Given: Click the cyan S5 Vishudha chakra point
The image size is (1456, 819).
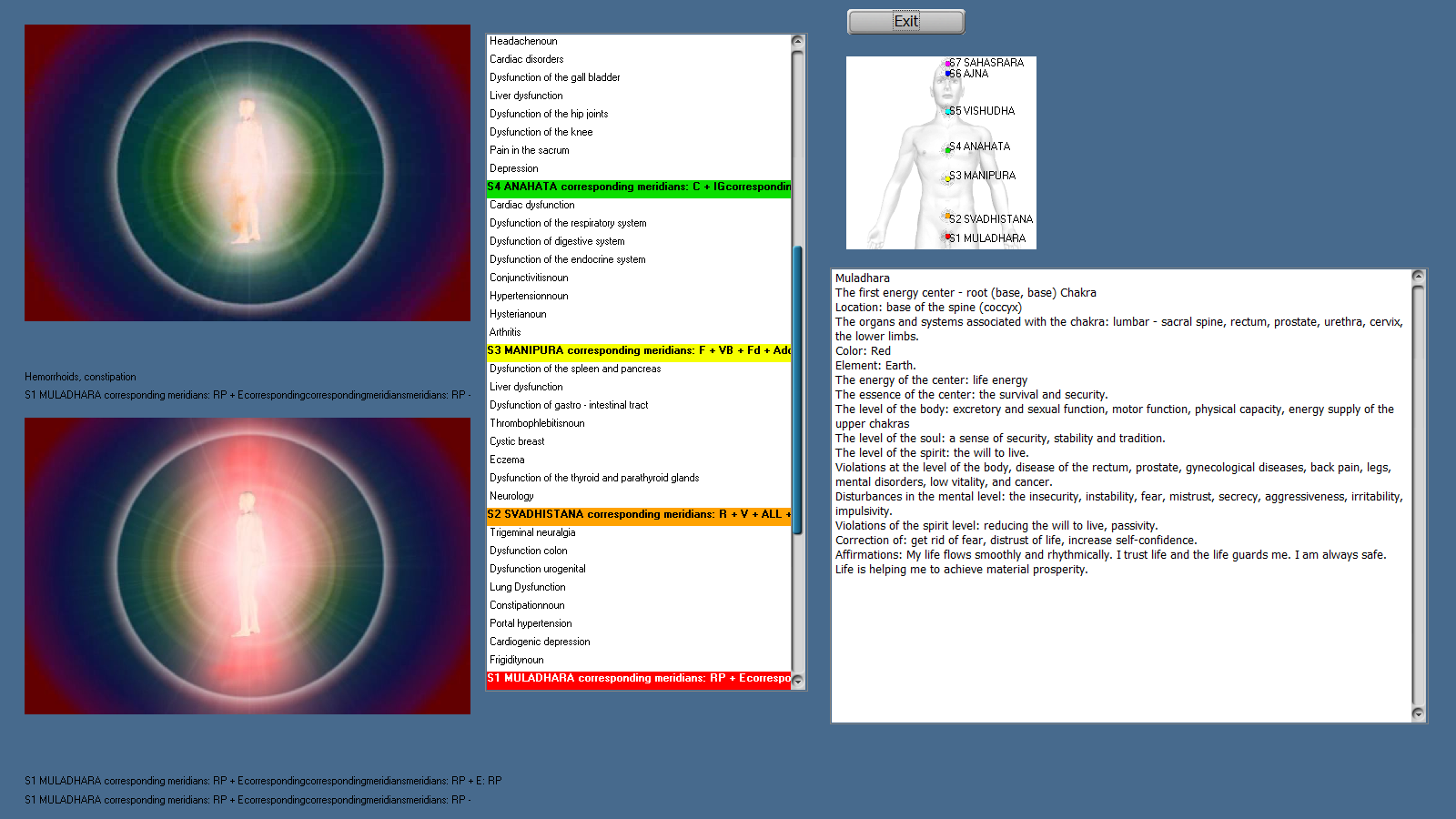Looking at the screenshot, I should [x=947, y=111].
